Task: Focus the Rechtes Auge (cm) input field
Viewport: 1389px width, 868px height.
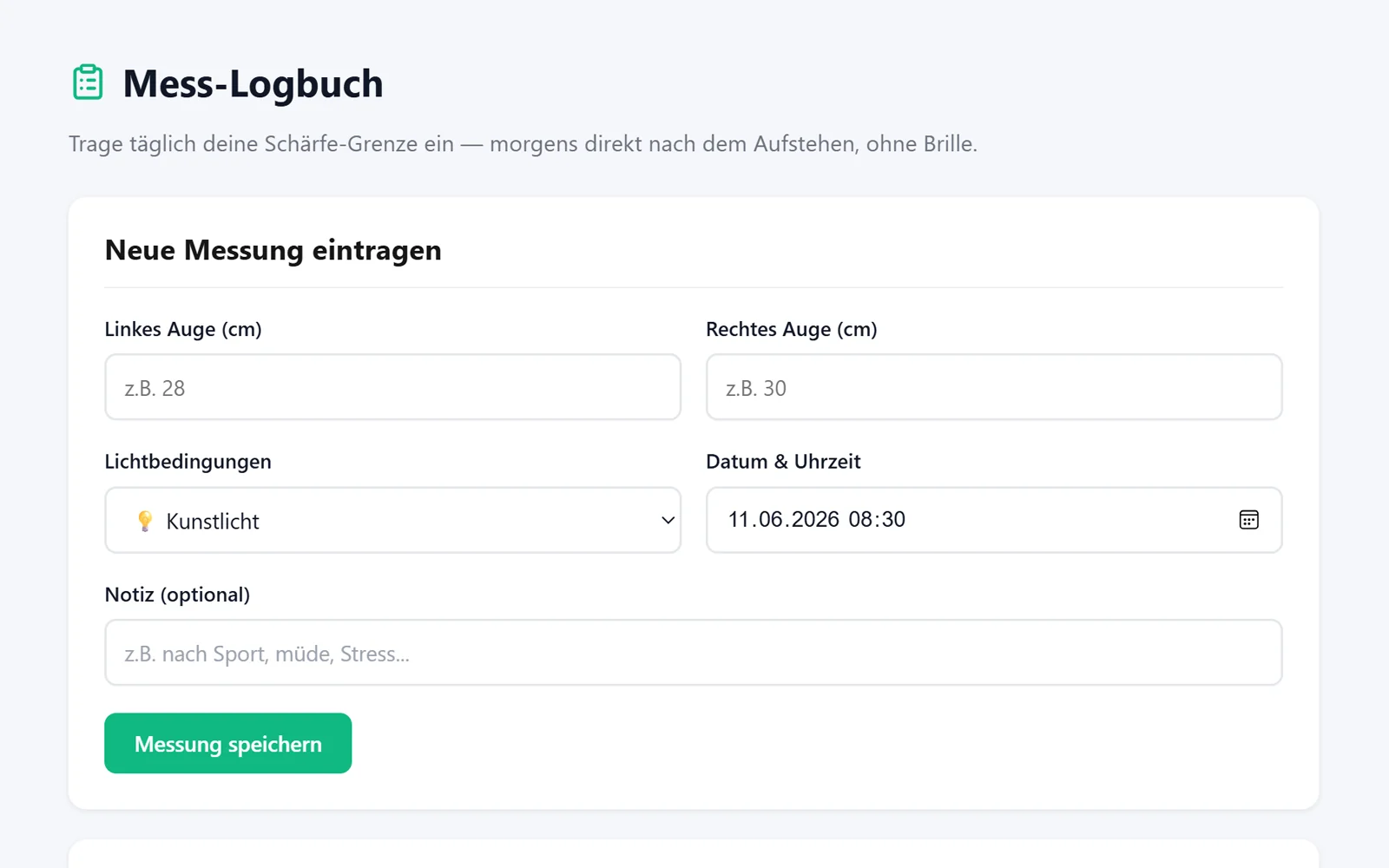Action: pyautogui.click(x=994, y=387)
